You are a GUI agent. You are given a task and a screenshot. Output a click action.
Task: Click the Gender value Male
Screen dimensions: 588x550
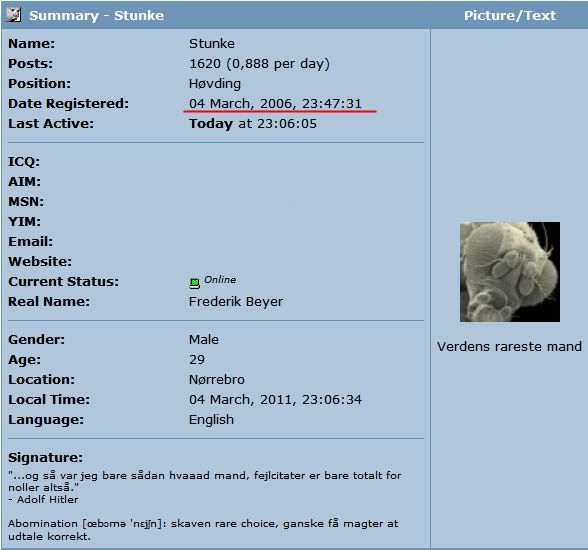pyautogui.click(x=204, y=340)
